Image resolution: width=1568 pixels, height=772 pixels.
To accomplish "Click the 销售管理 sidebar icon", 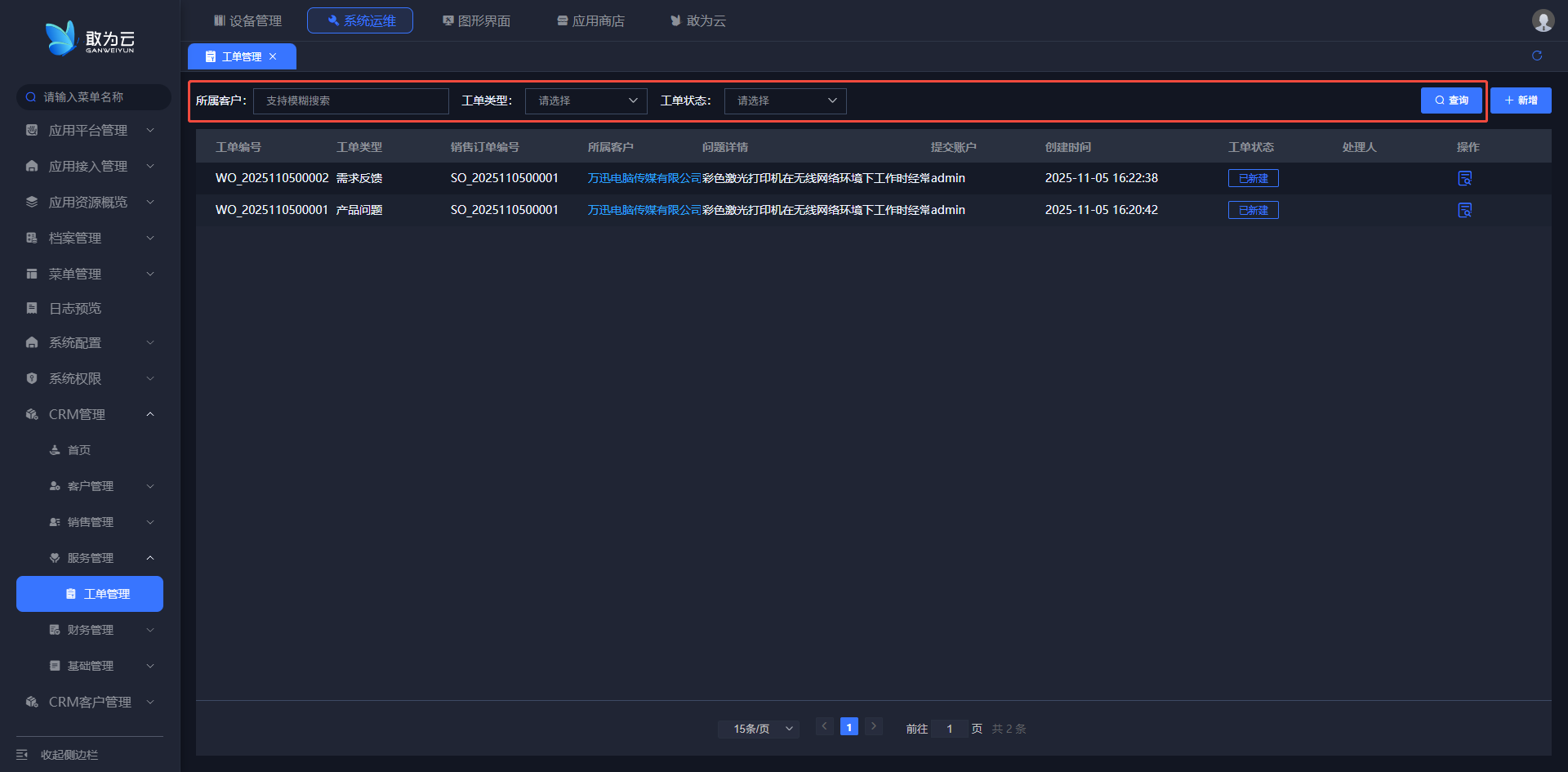I will click(x=55, y=522).
